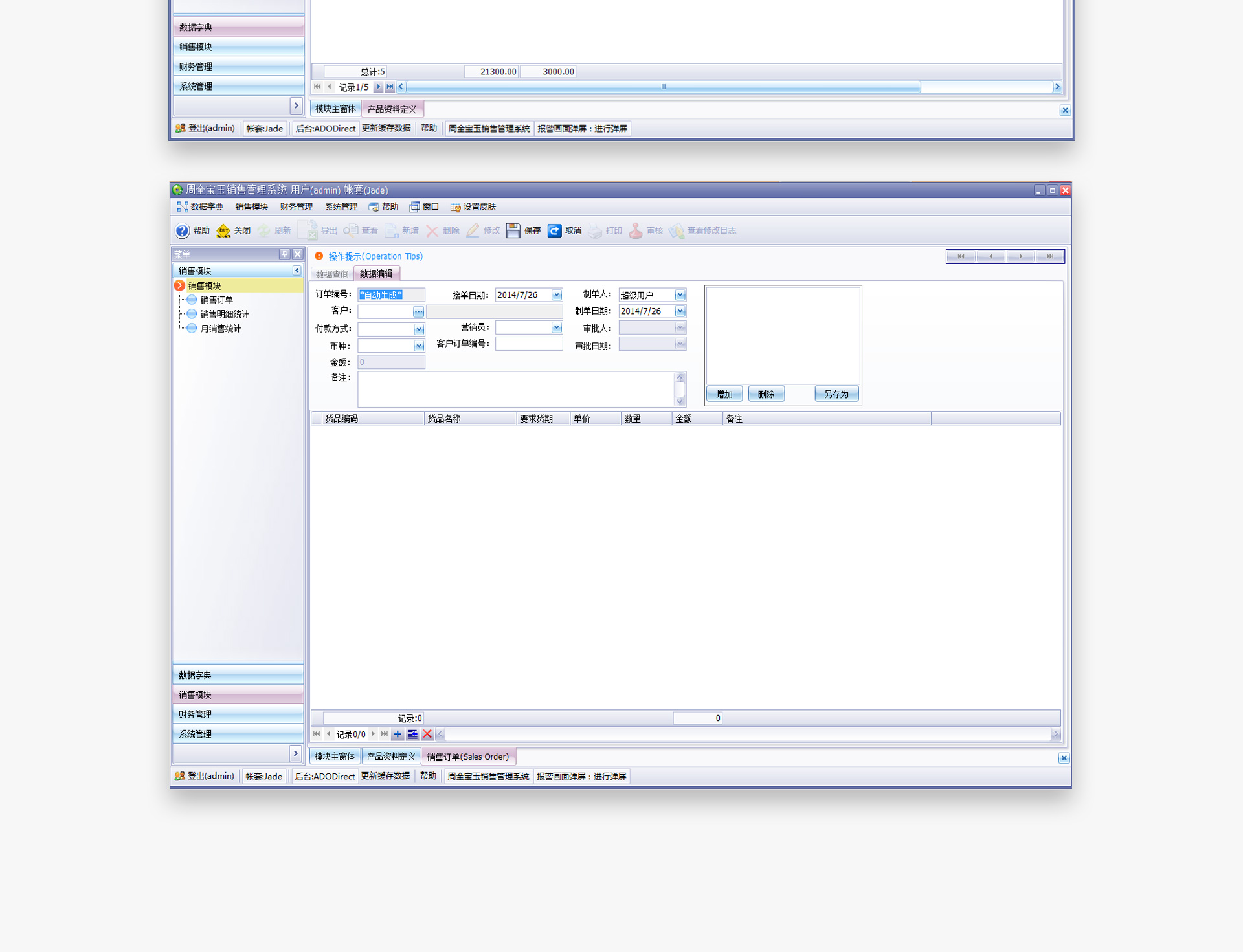Collapse the 销售模块 panel header chevron
1243x952 pixels.
[297, 271]
